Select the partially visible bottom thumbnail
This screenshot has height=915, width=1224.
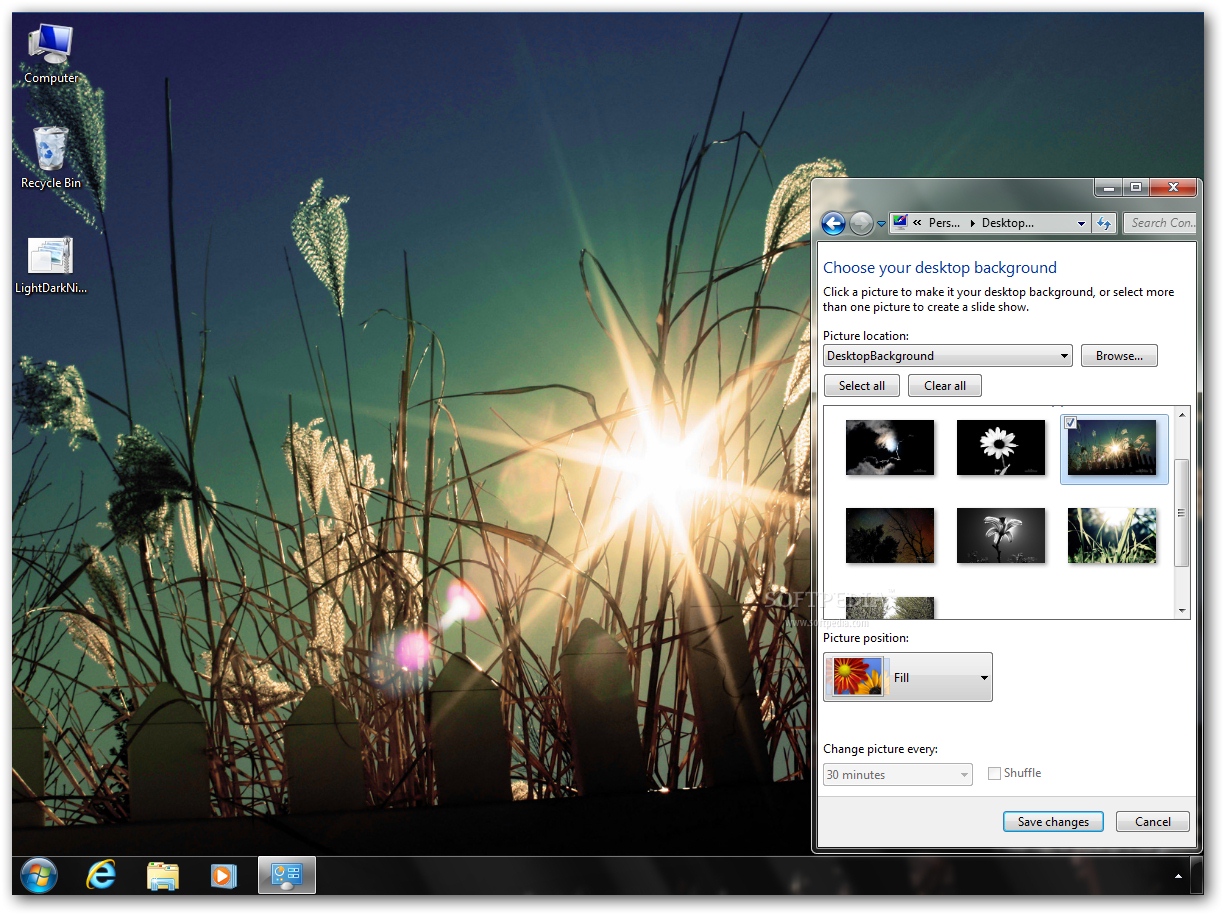890,607
